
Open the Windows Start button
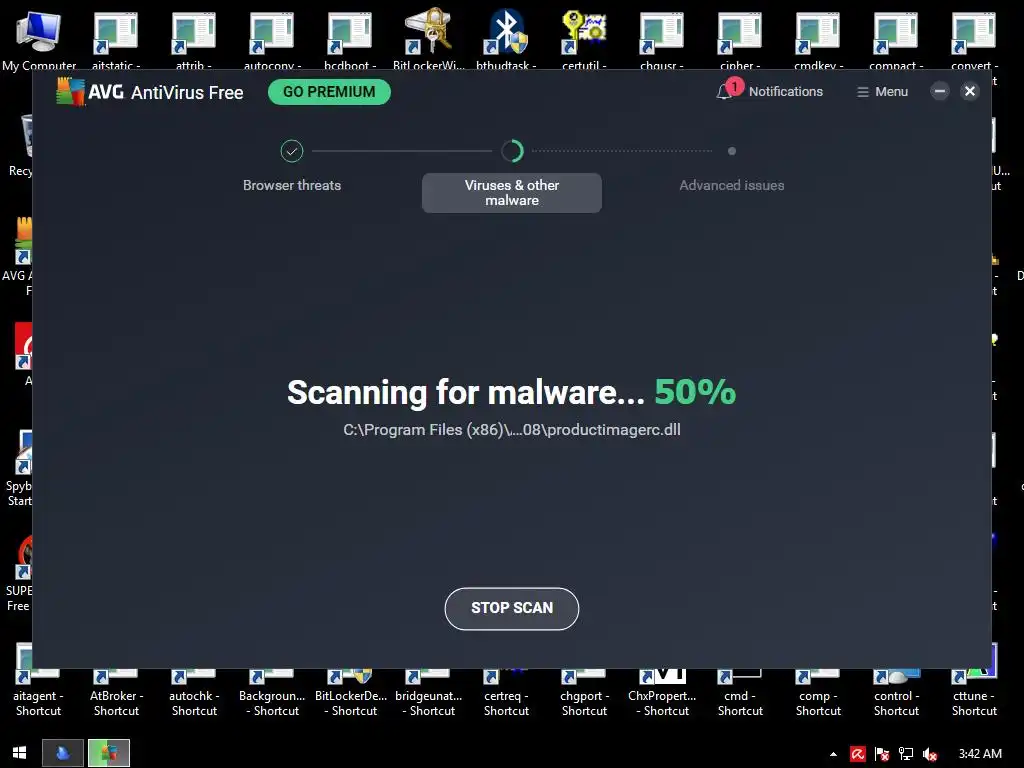pyautogui.click(x=19, y=753)
